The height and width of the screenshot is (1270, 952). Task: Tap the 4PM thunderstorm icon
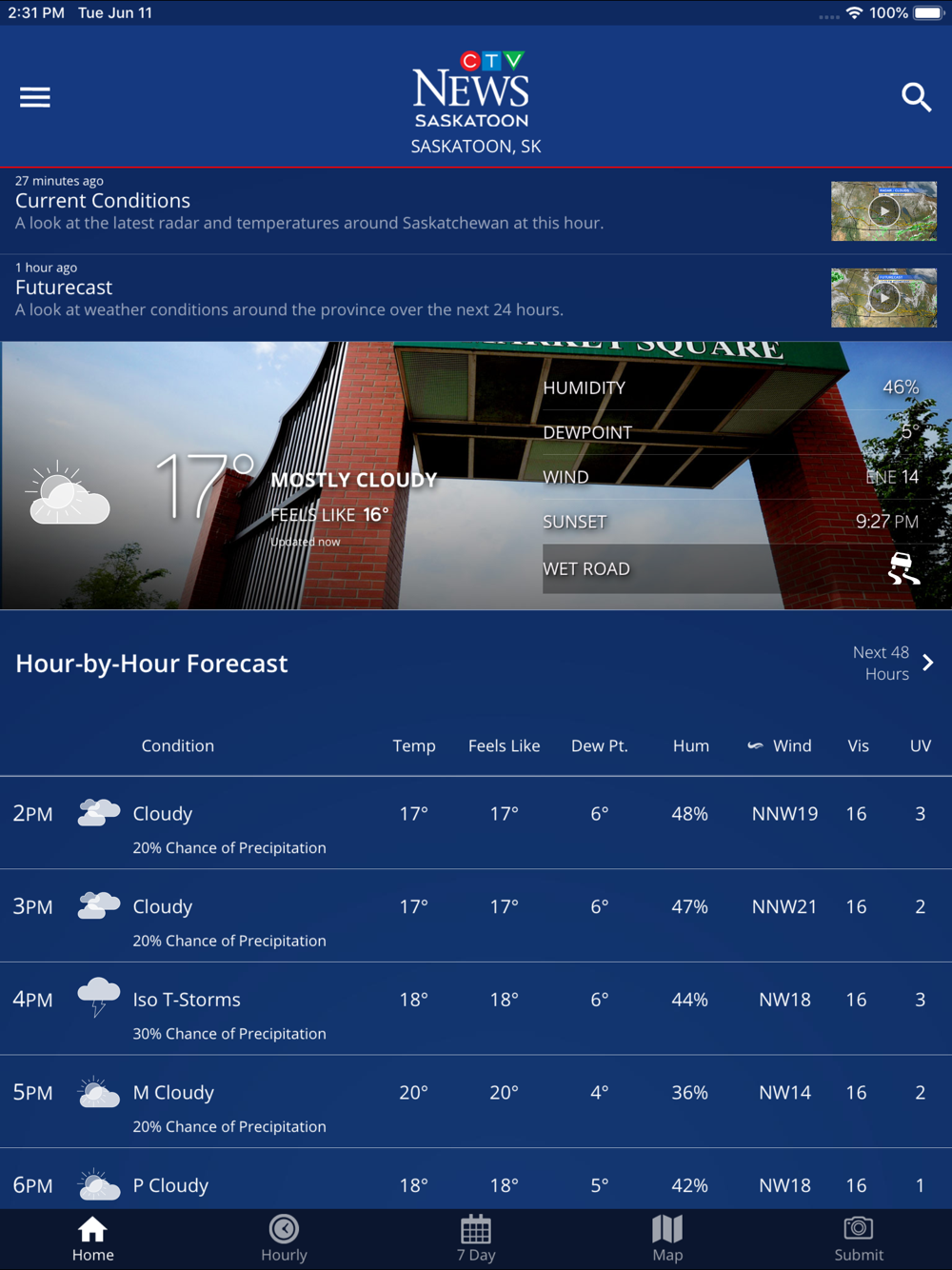click(98, 998)
